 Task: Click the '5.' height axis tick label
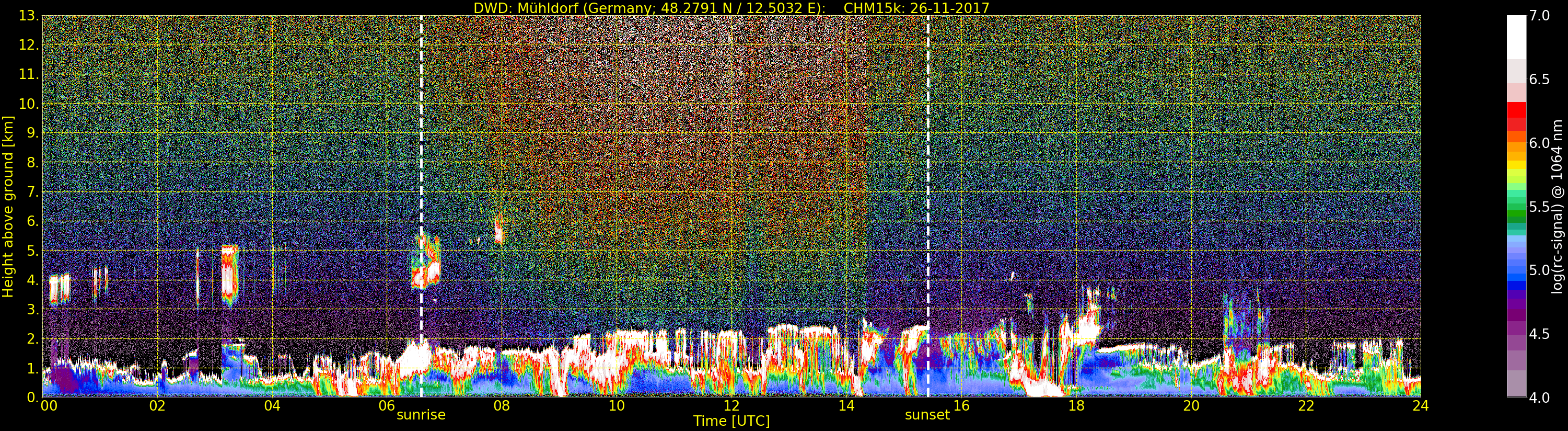[x=33, y=251]
